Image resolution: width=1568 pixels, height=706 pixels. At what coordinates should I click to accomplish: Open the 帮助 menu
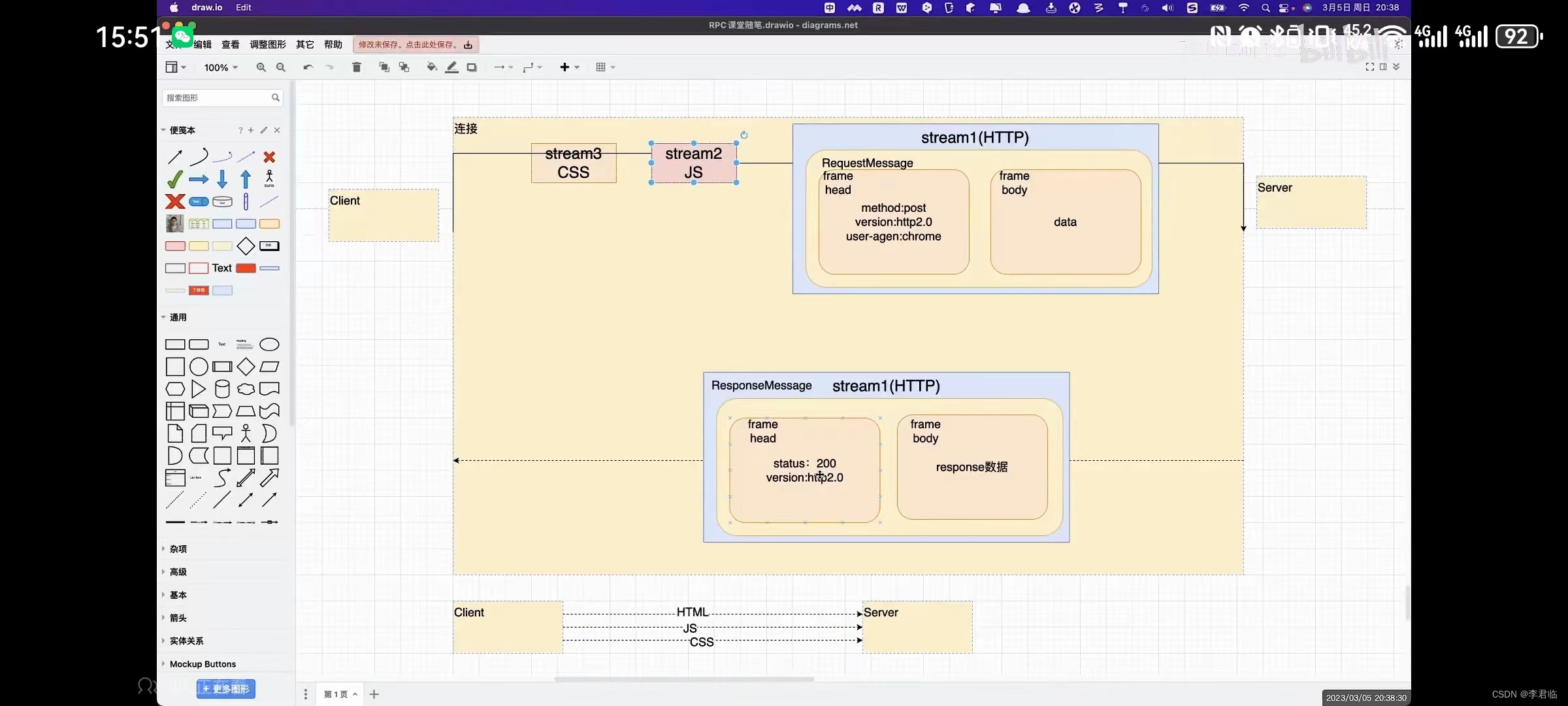[333, 44]
